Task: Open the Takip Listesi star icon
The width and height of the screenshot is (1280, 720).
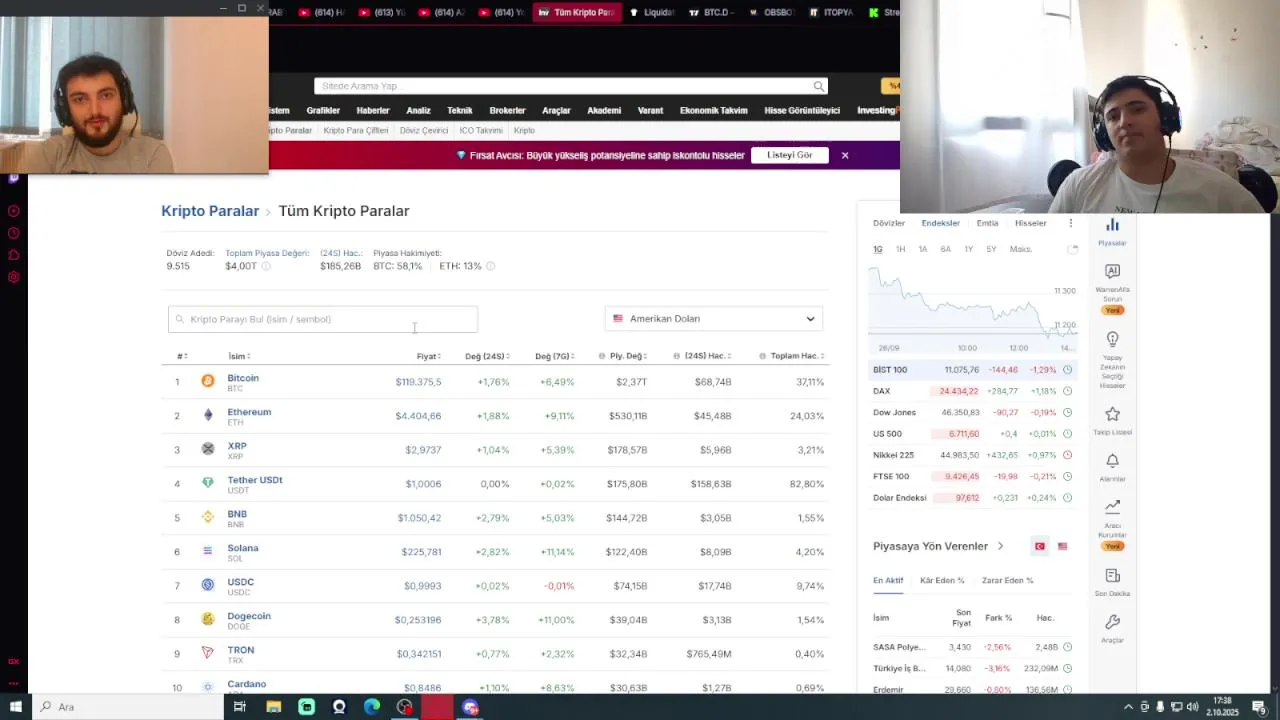Action: [1112, 414]
